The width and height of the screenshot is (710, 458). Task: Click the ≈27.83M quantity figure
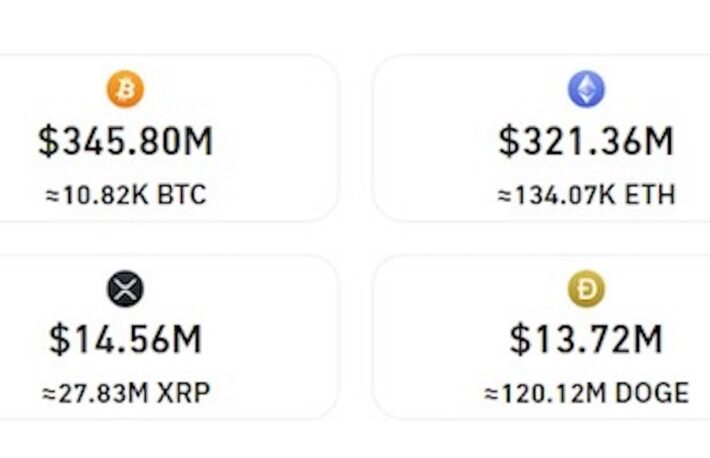(x=95, y=393)
